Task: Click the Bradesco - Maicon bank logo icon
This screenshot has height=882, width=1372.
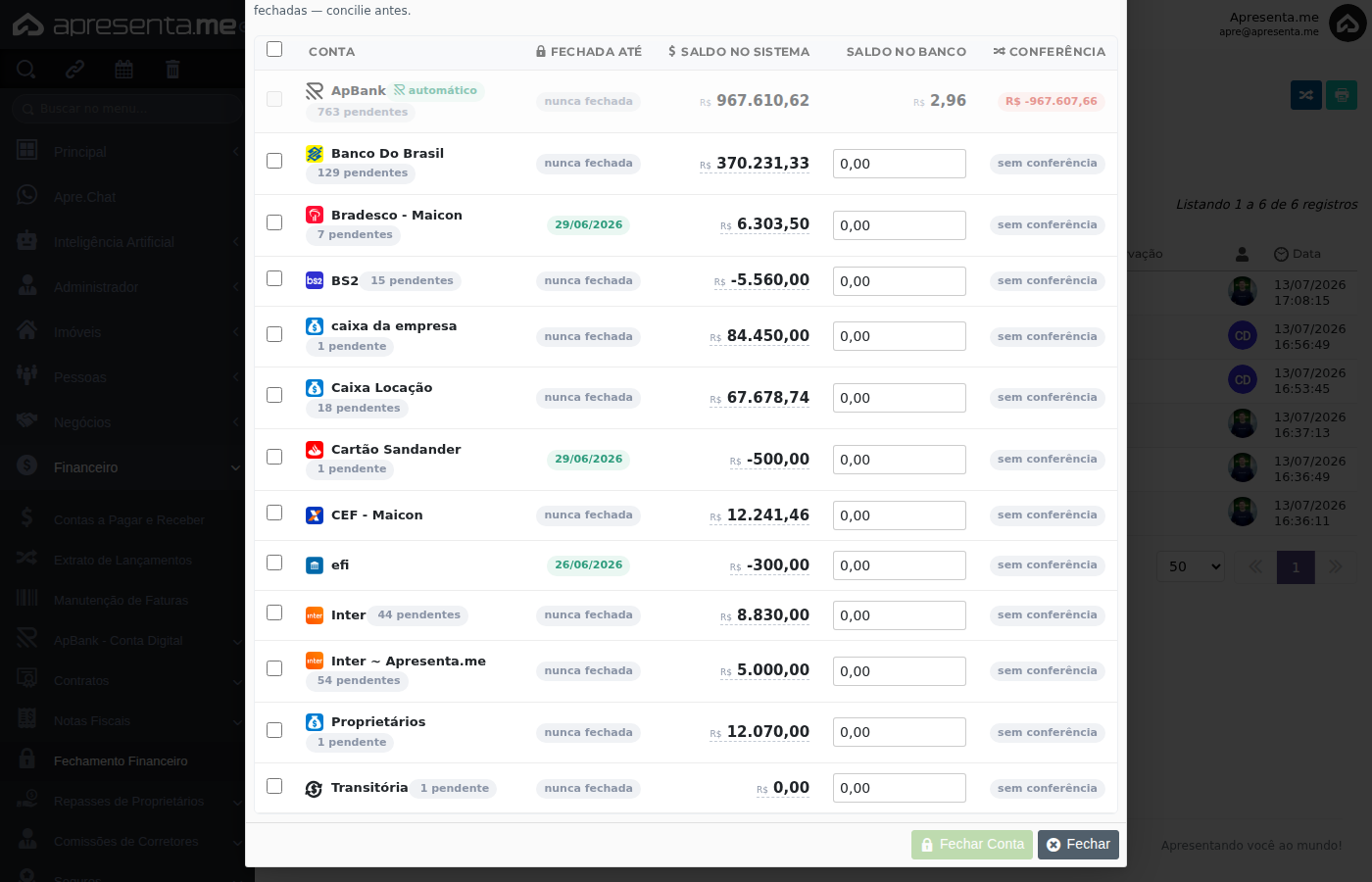Action: click(x=315, y=215)
